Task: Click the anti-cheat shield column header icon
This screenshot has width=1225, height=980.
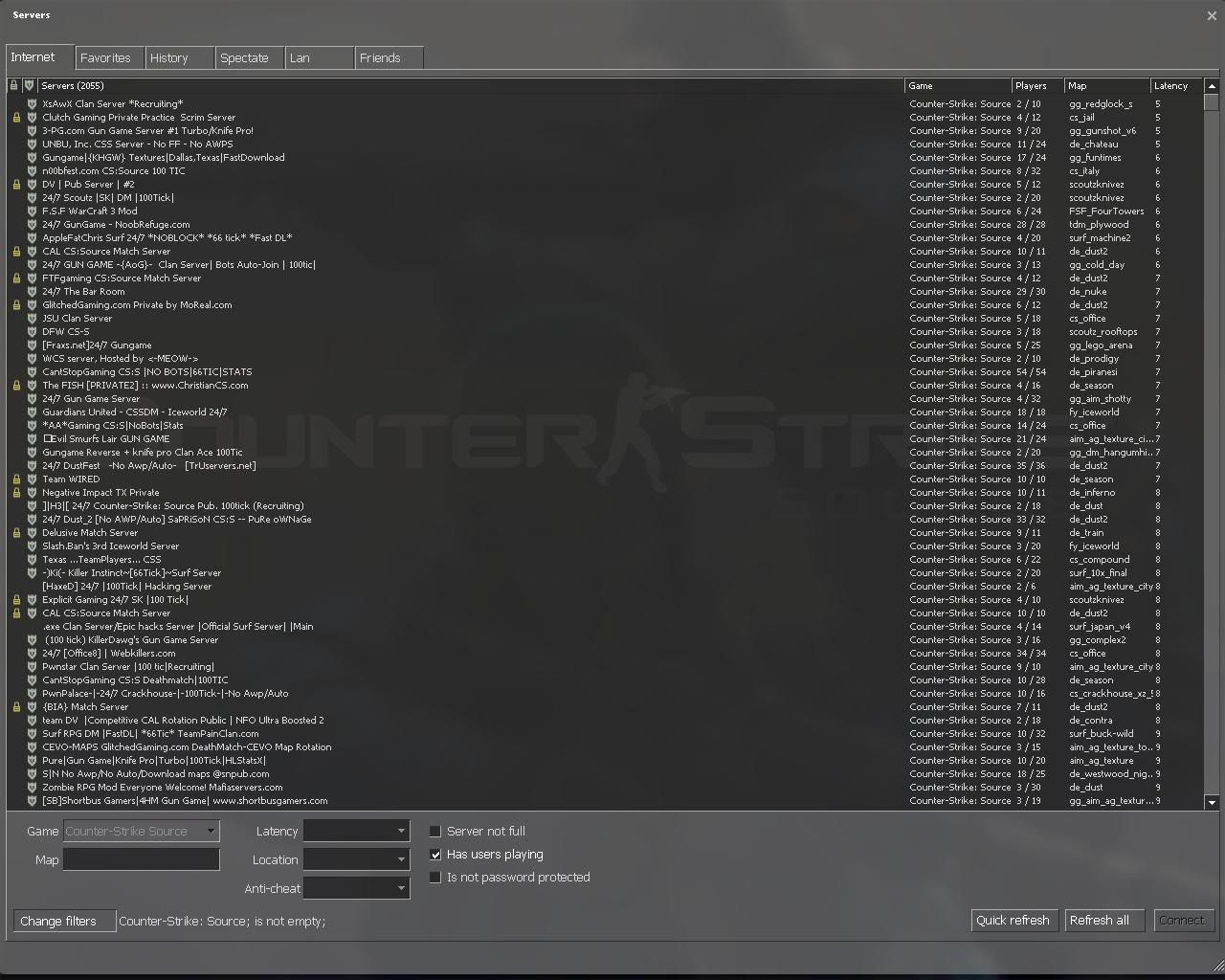Action: click(x=29, y=86)
